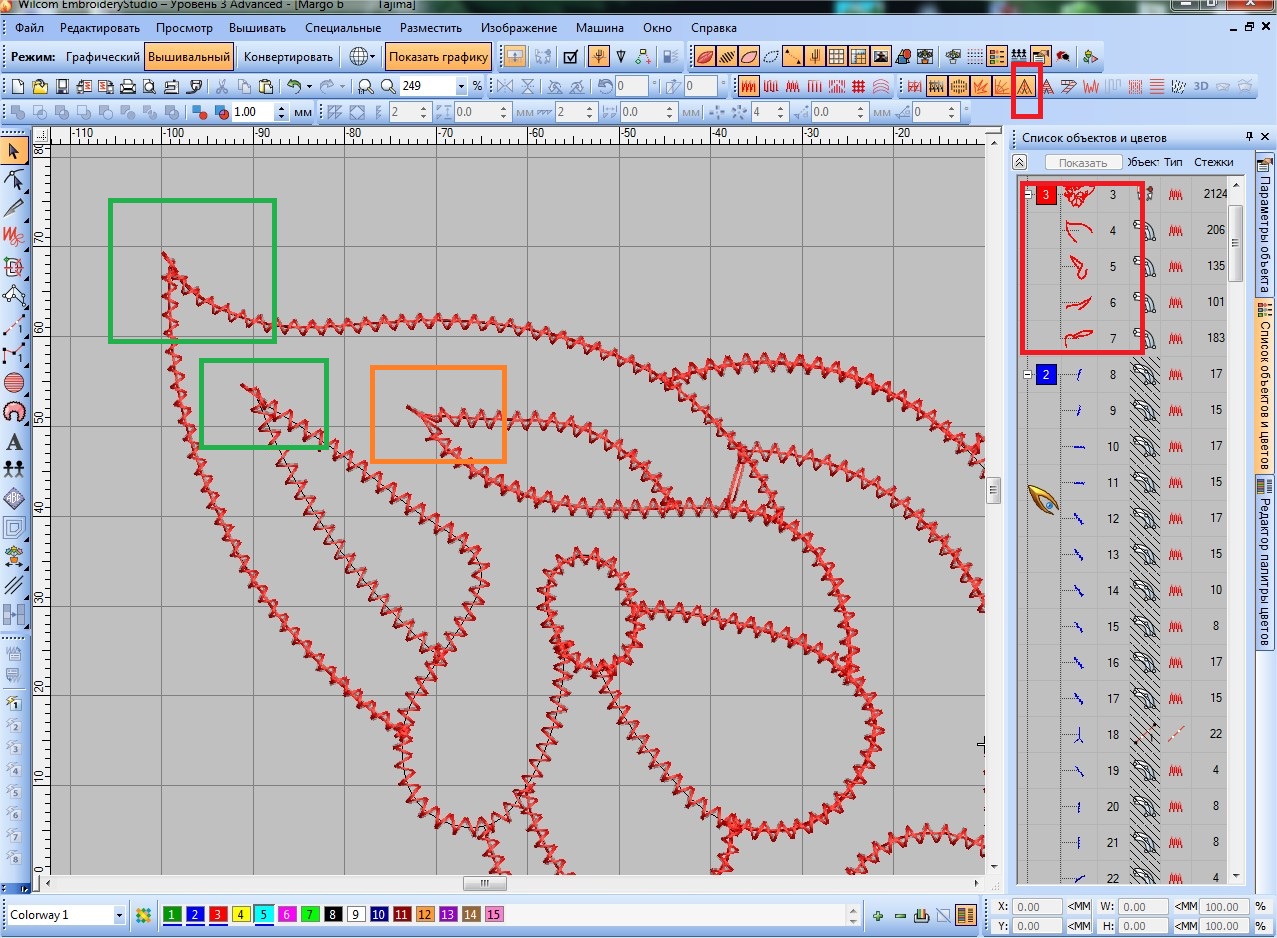This screenshot has height=938, width=1277.
Task: Choose the Lettering 'A' tool
Action: coord(14,442)
